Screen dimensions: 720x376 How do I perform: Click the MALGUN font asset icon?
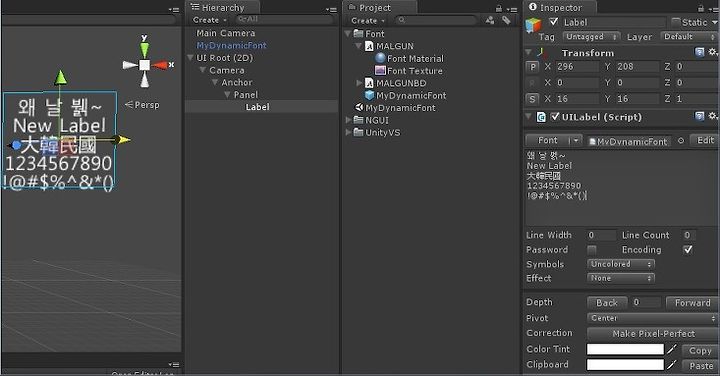pos(369,46)
